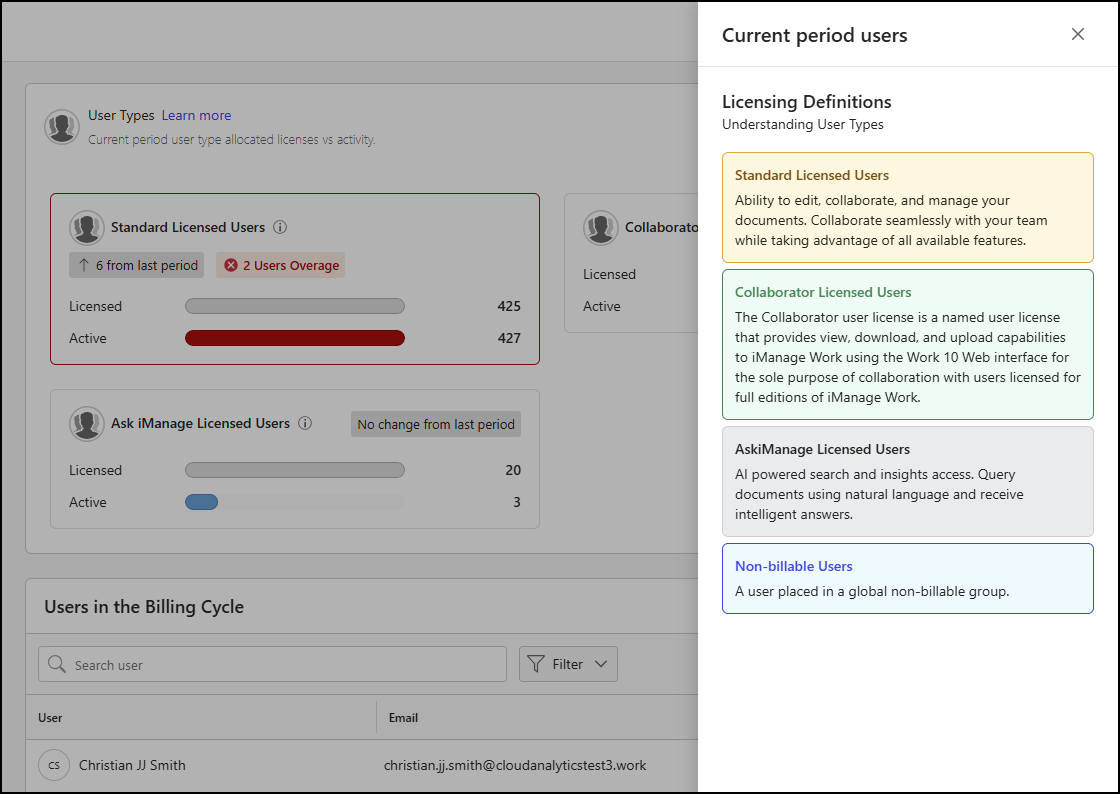Select the Standard Licensed Users definition card

tap(907, 208)
